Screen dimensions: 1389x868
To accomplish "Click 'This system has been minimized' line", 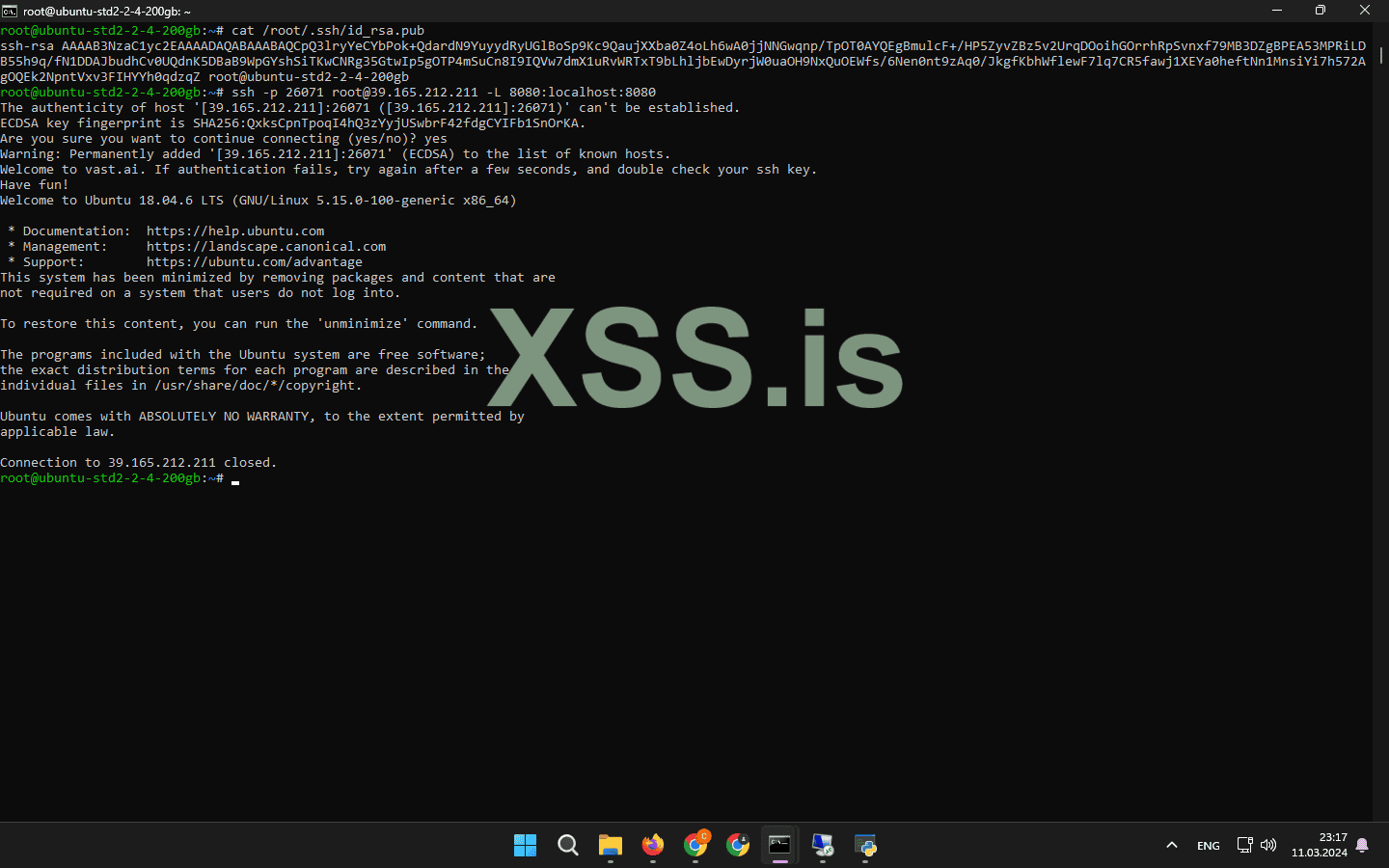I will (x=278, y=277).
